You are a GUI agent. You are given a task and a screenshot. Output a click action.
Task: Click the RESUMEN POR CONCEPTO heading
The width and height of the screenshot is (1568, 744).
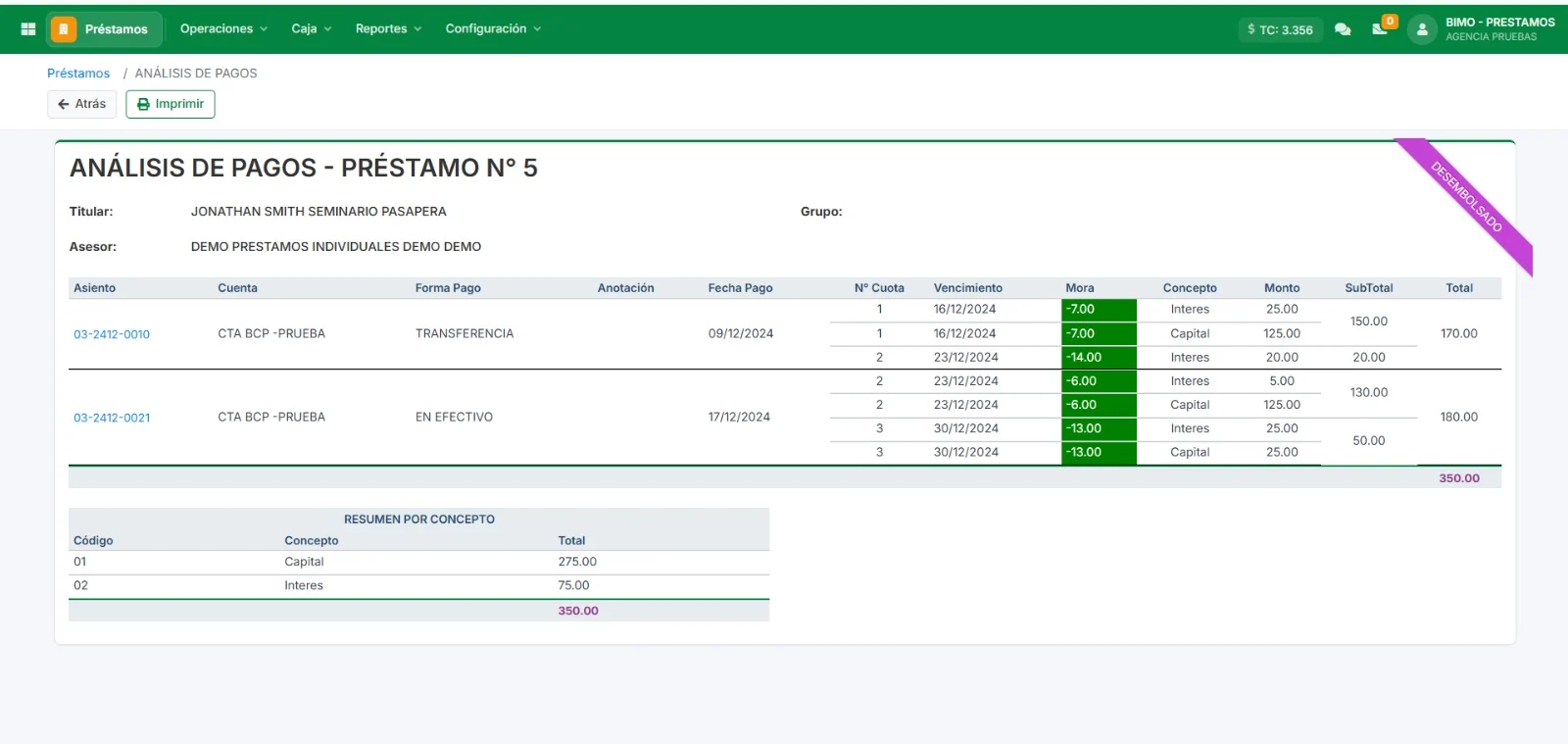pyautogui.click(x=419, y=520)
